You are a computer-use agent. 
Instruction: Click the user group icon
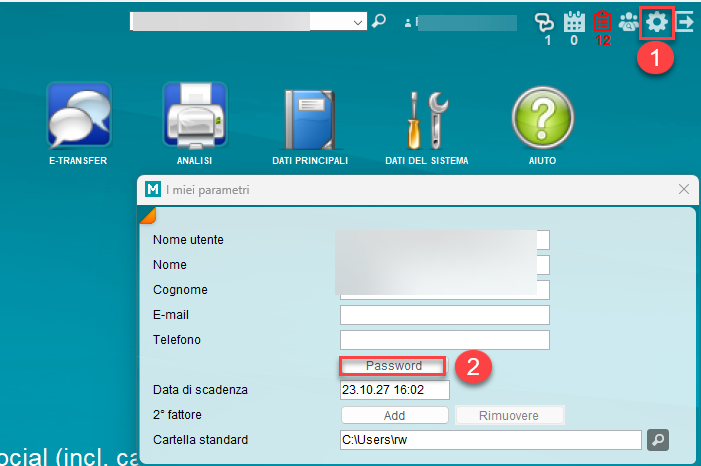click(629, 22)
